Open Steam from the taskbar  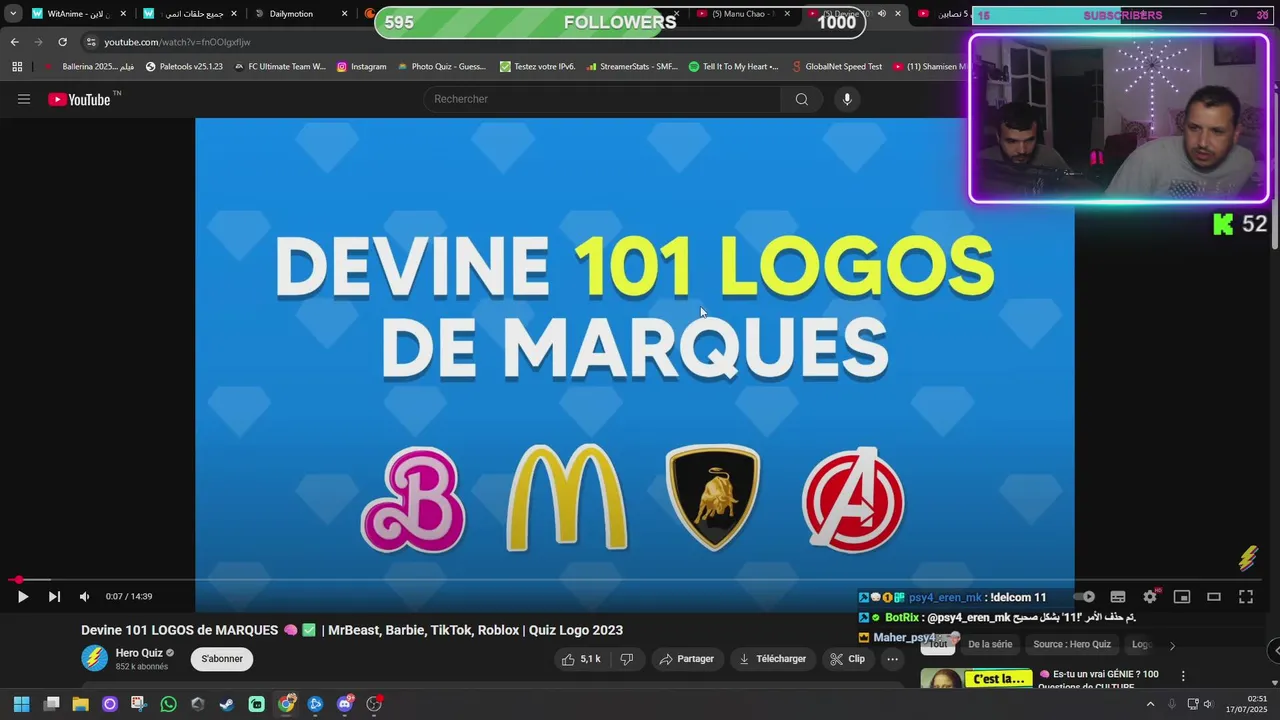pos(227,704)
